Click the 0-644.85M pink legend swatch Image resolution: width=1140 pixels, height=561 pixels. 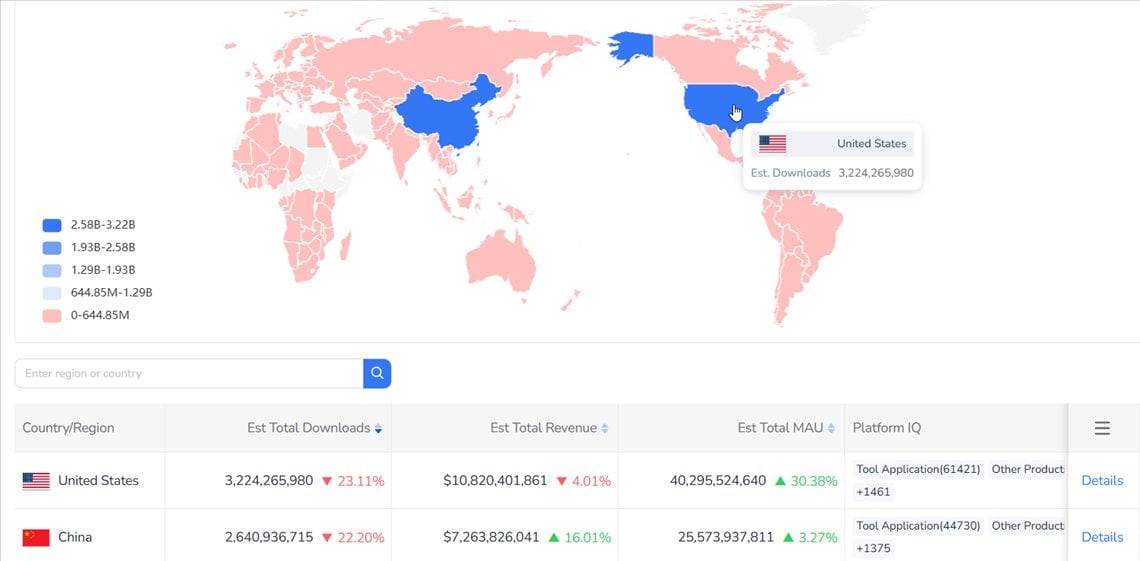point(52,316)
